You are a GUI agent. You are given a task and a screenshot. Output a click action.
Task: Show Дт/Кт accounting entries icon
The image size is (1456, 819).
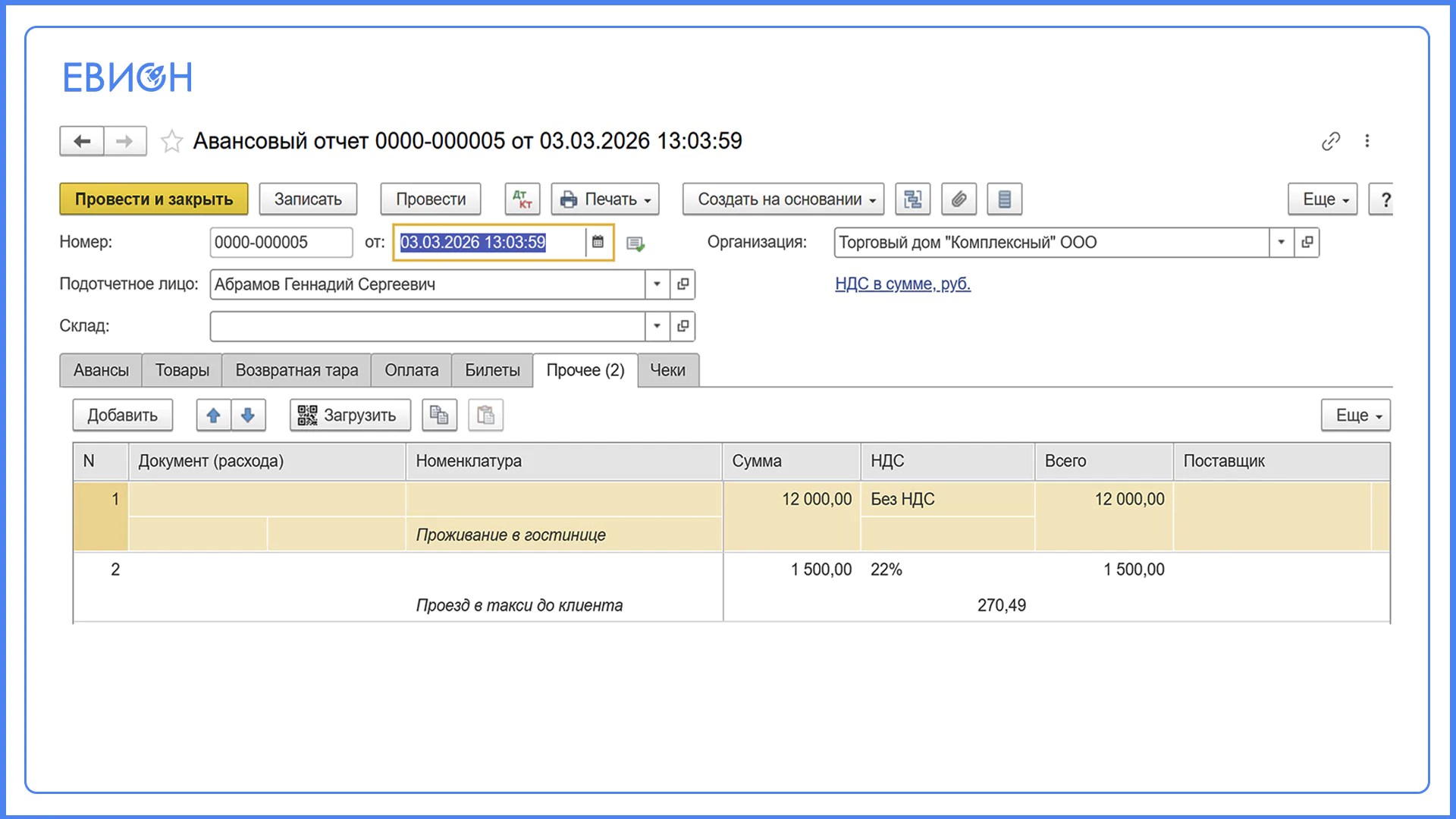point(522,199)
